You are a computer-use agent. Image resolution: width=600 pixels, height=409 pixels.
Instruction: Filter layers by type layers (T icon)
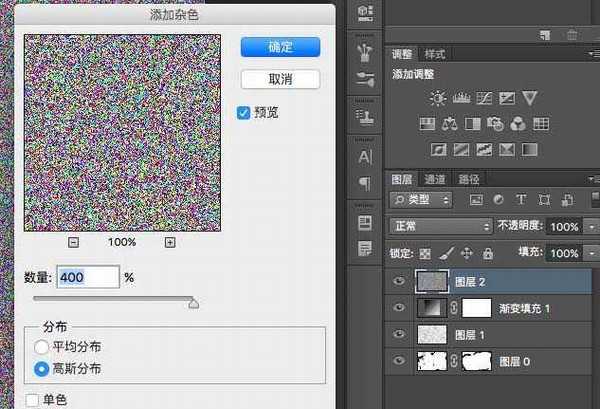point(520,200)
